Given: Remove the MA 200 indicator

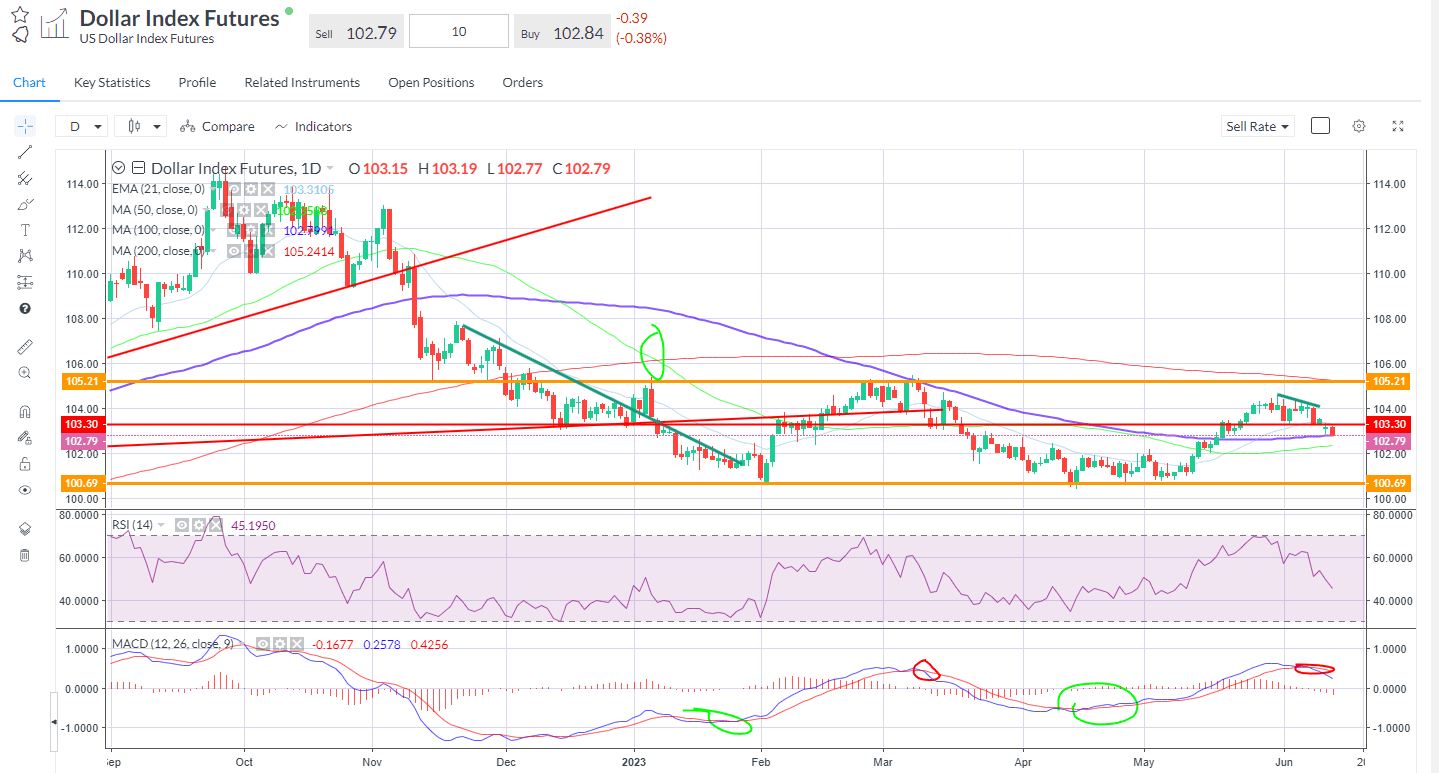Looking at the screenshot, I should click(x=268, y=251).
